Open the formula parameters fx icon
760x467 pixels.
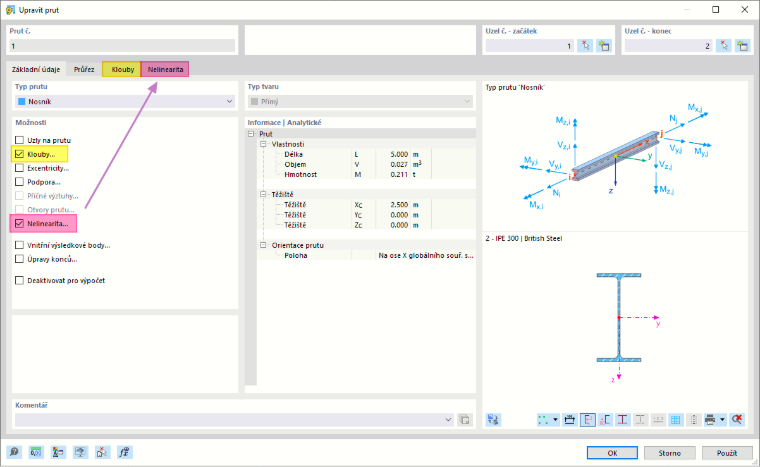125,452
